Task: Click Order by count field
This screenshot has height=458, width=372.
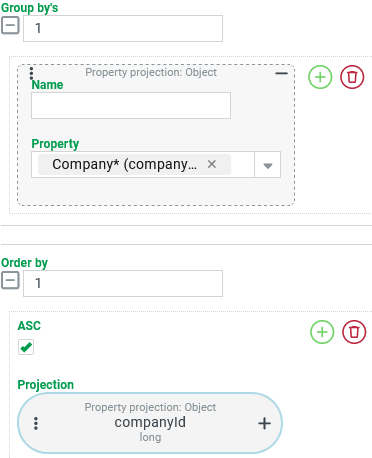Action: tap(123, 283)
